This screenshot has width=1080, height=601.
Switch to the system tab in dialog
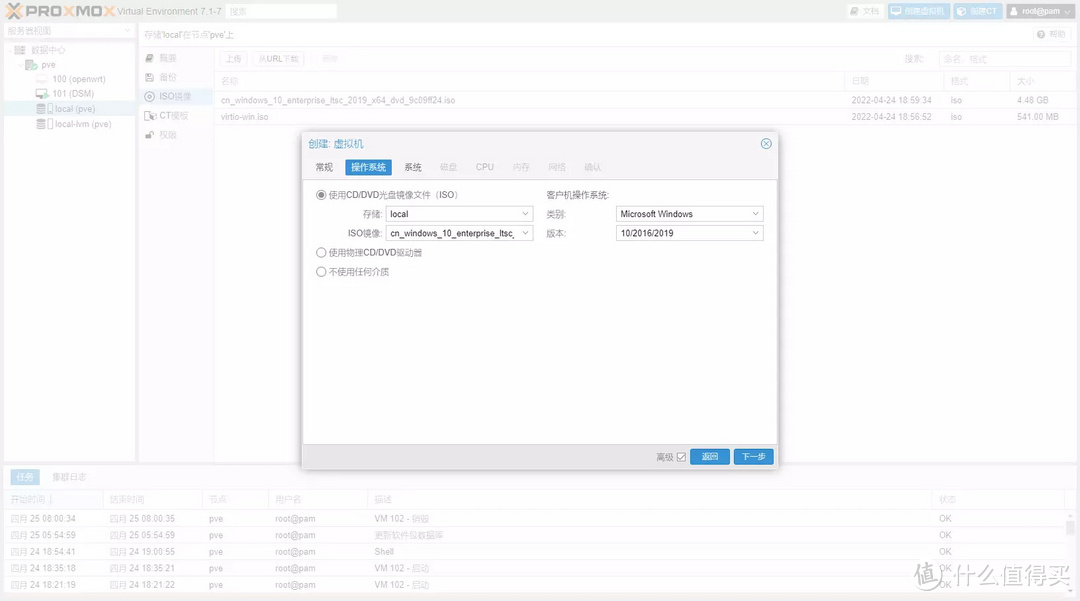tap(413, 167)
